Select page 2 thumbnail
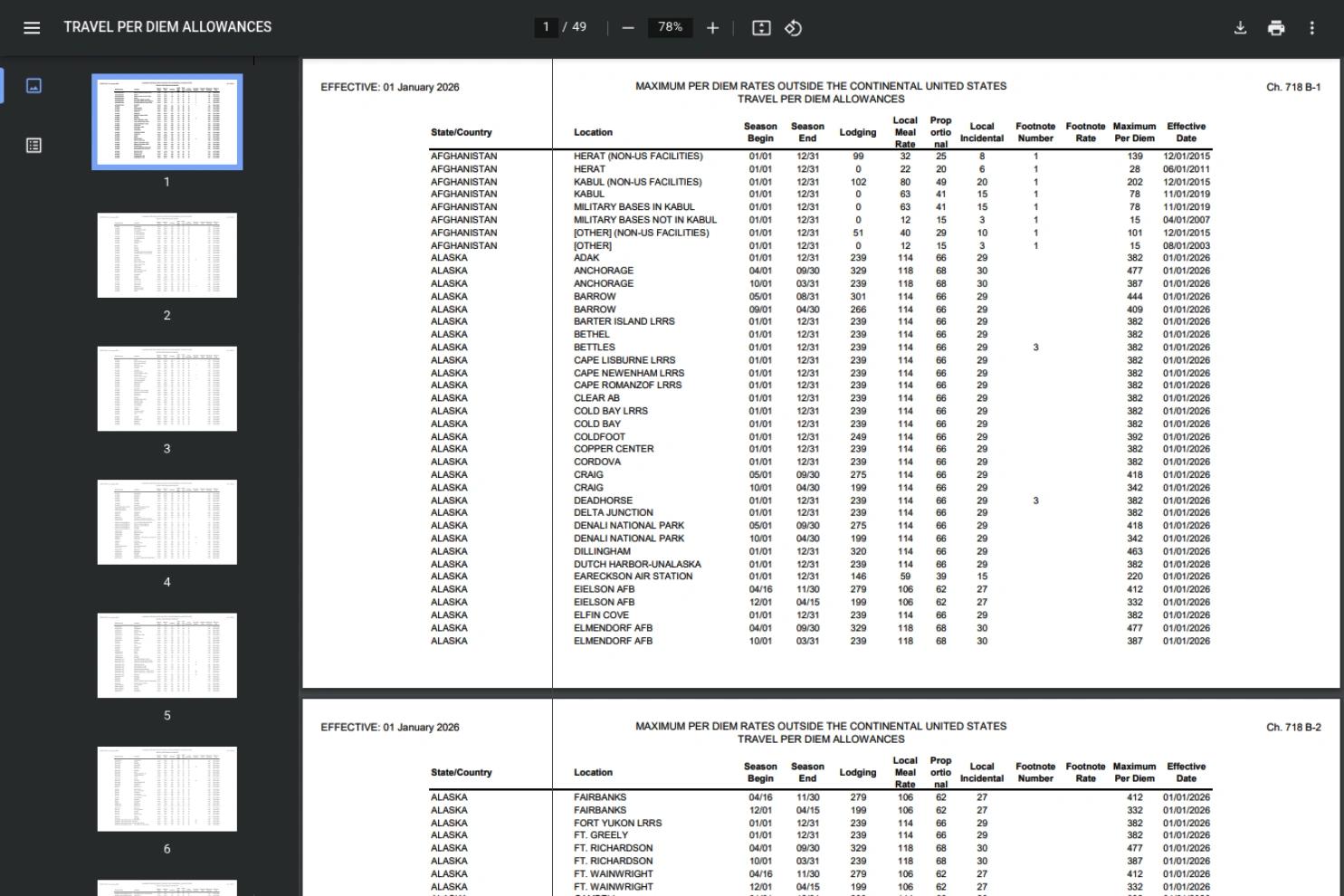Screen dimensions: 1344x896 pos(167,255)
